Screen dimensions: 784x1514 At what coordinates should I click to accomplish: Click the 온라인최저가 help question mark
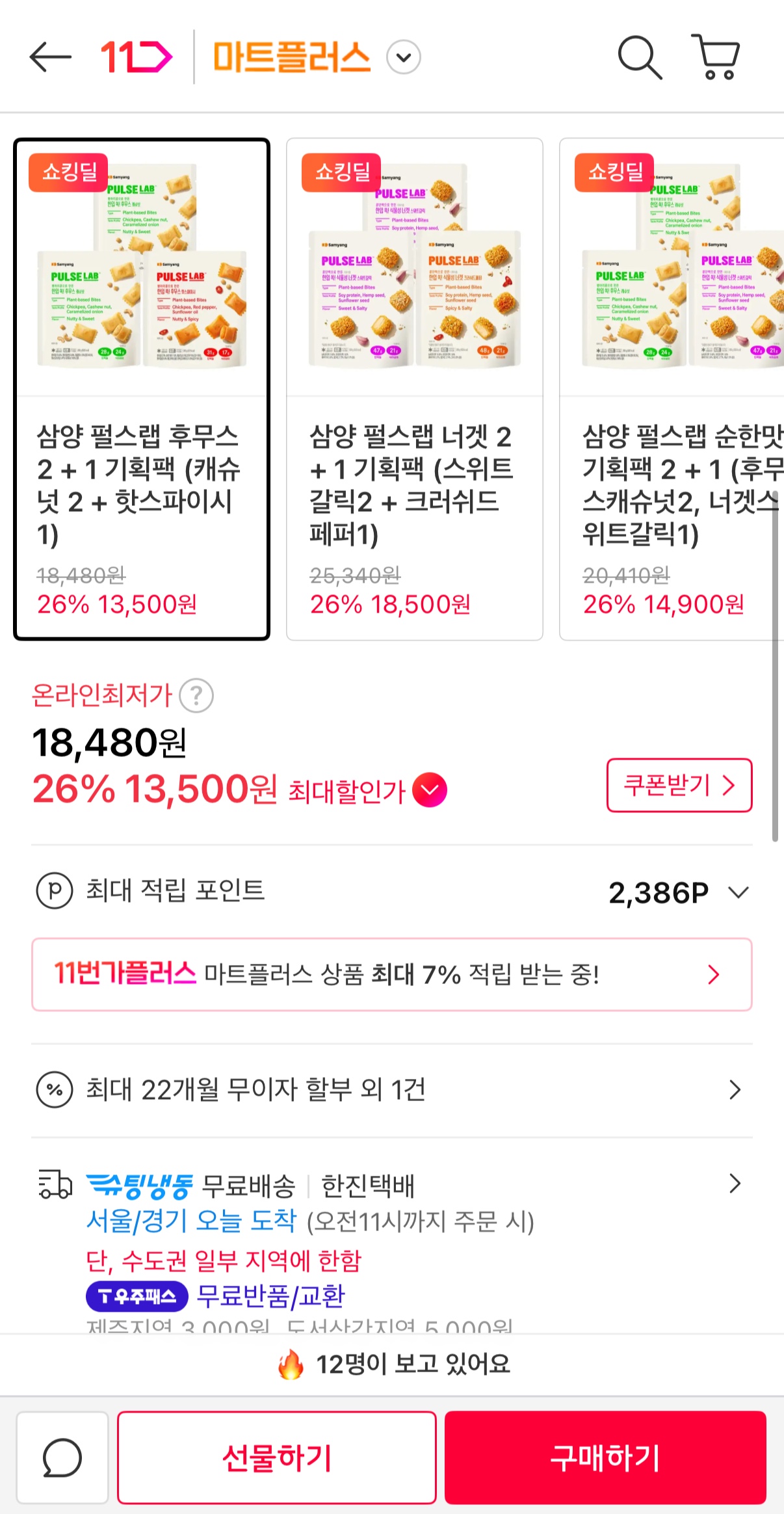pos(196,695)
